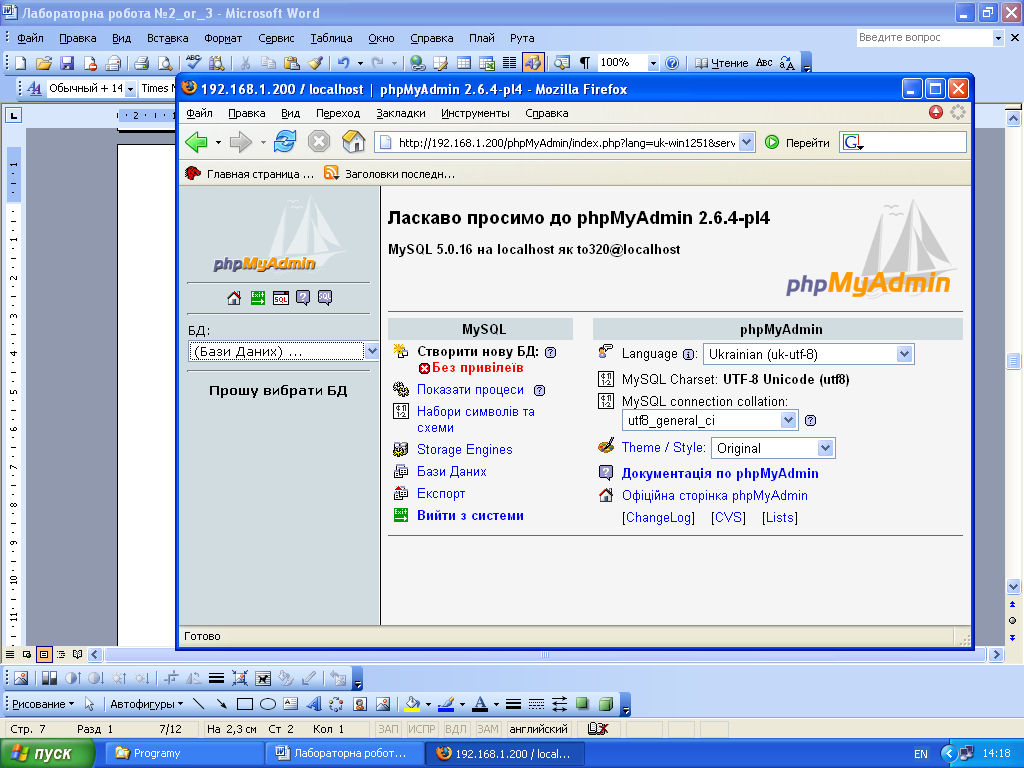Open MySQL documentation icon in left panel

325,298
